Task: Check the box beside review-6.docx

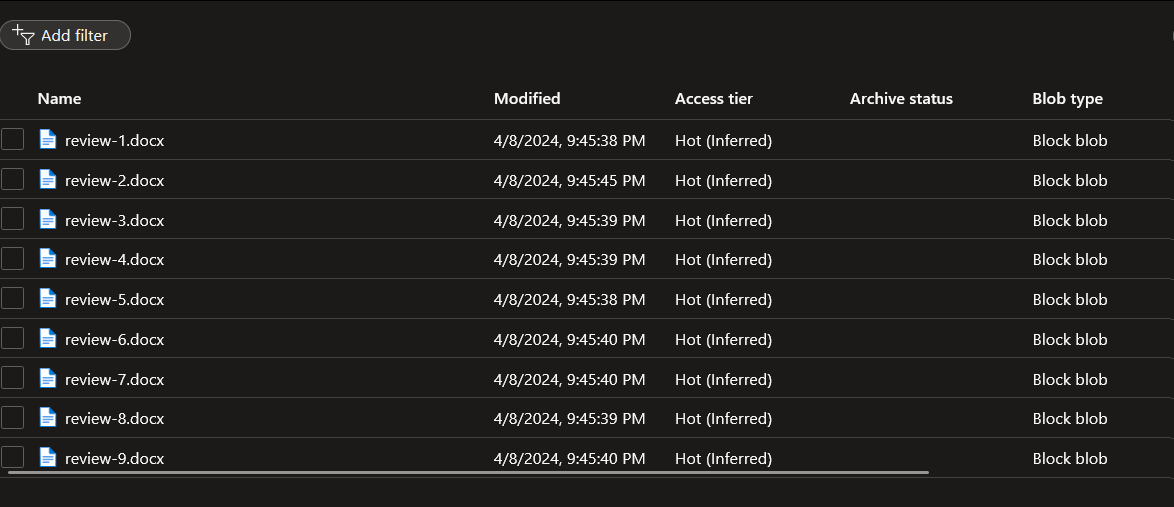Action: point(12,338)
